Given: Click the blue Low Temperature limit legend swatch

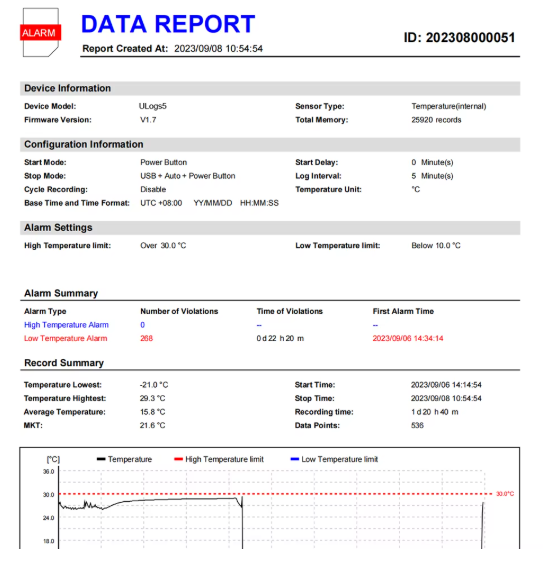Looking at the screenshot, I should pyautogui.click(x=295, y=459).
